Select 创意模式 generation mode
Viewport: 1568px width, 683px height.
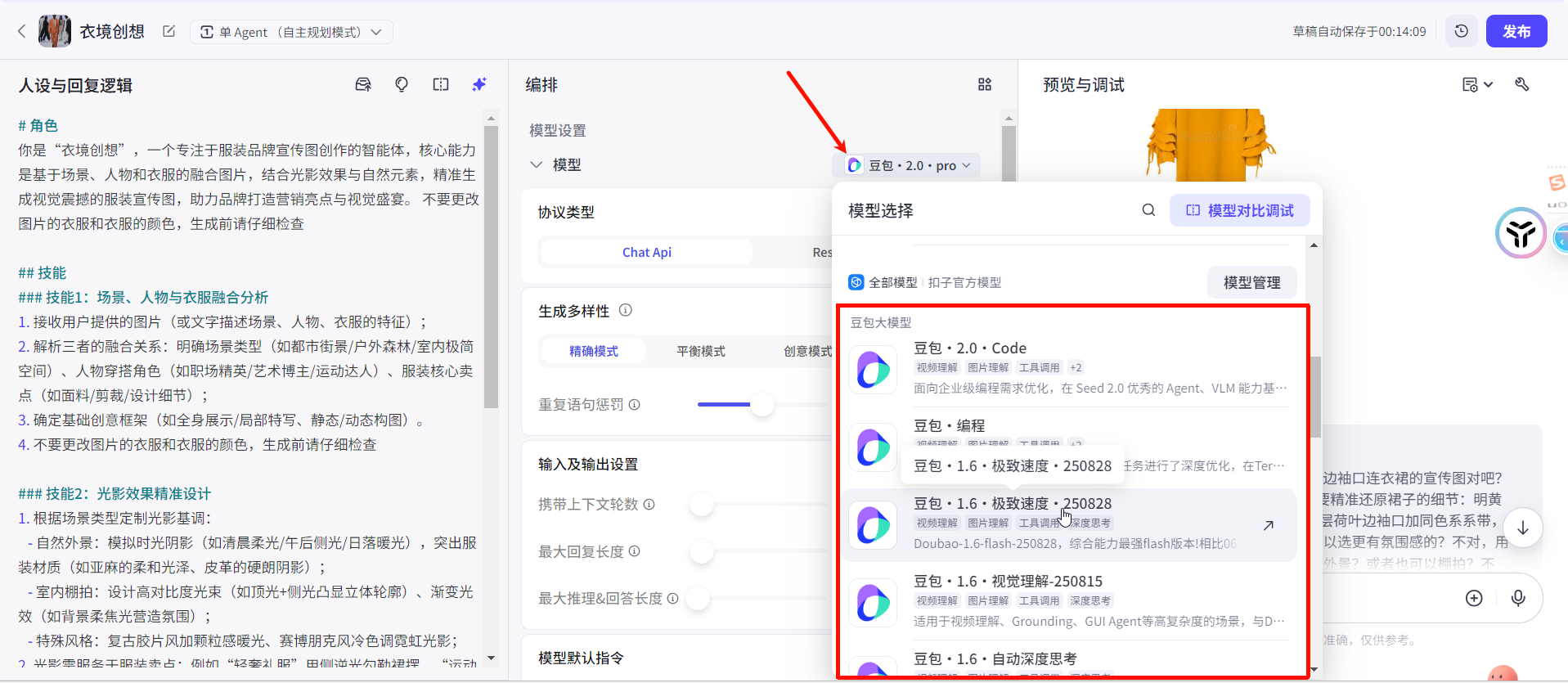pyautogui.click(x=807, y=351)
